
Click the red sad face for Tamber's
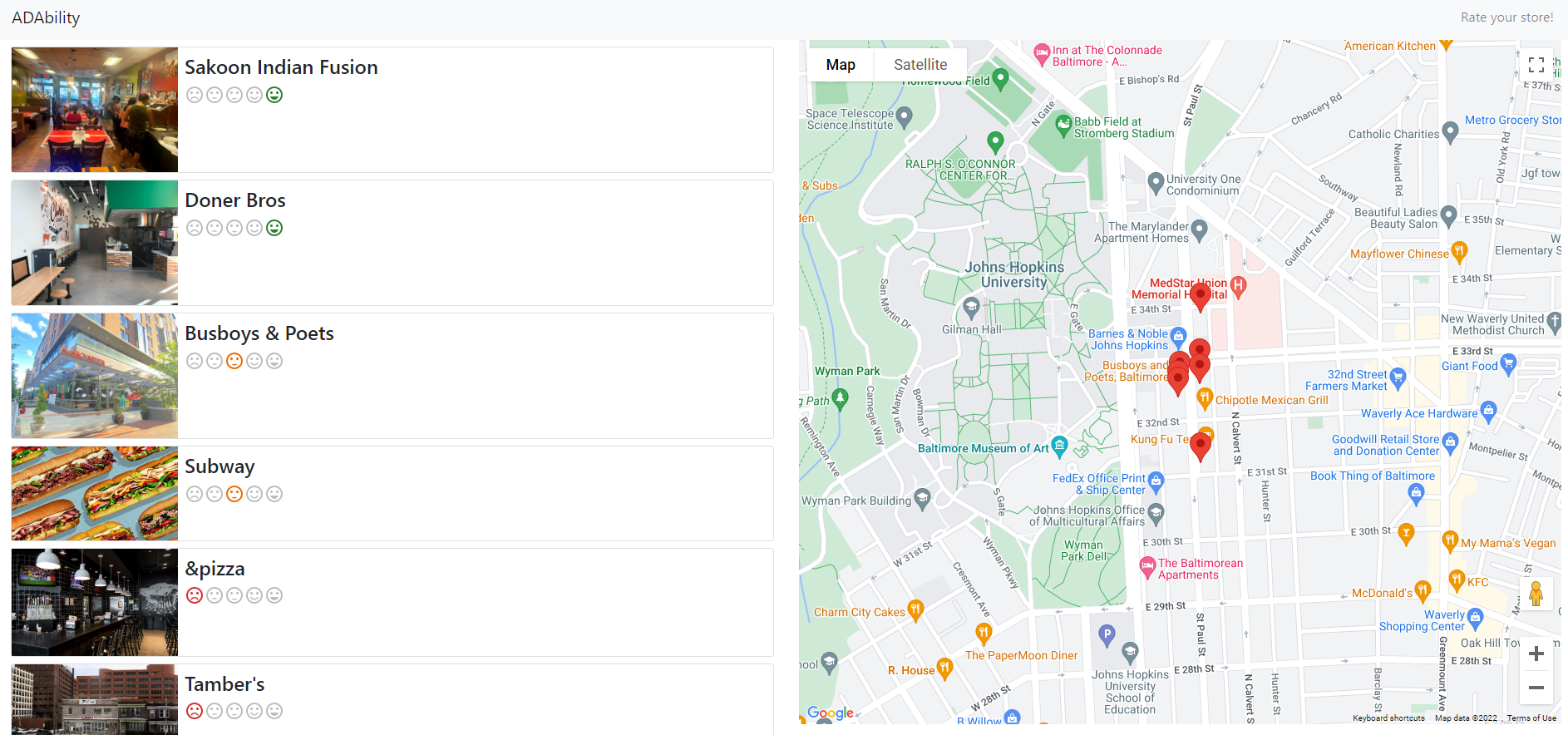click(x=195, y=711)
